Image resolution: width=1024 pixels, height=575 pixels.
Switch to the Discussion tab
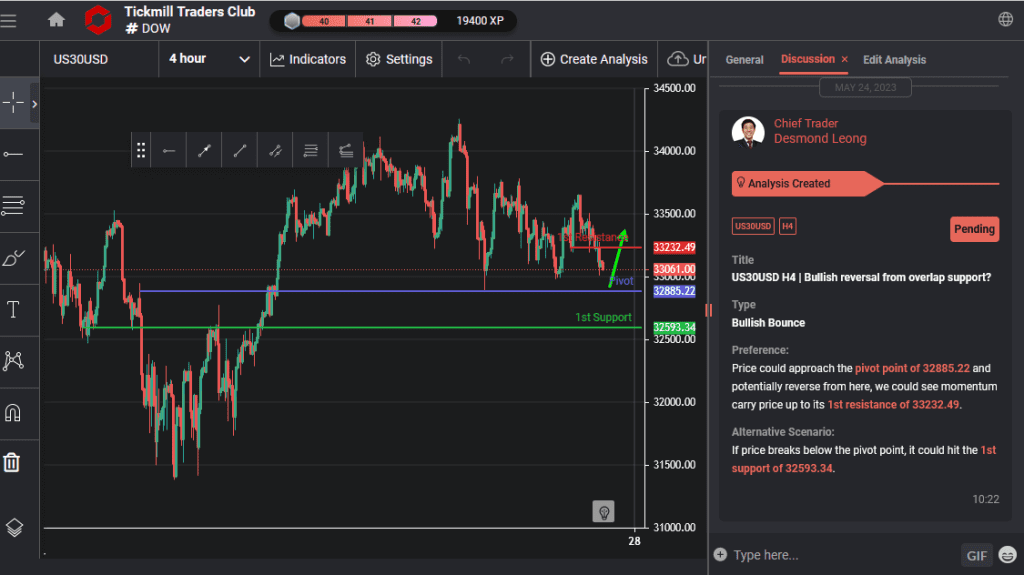pyautogui.click(x=807, y=59)
